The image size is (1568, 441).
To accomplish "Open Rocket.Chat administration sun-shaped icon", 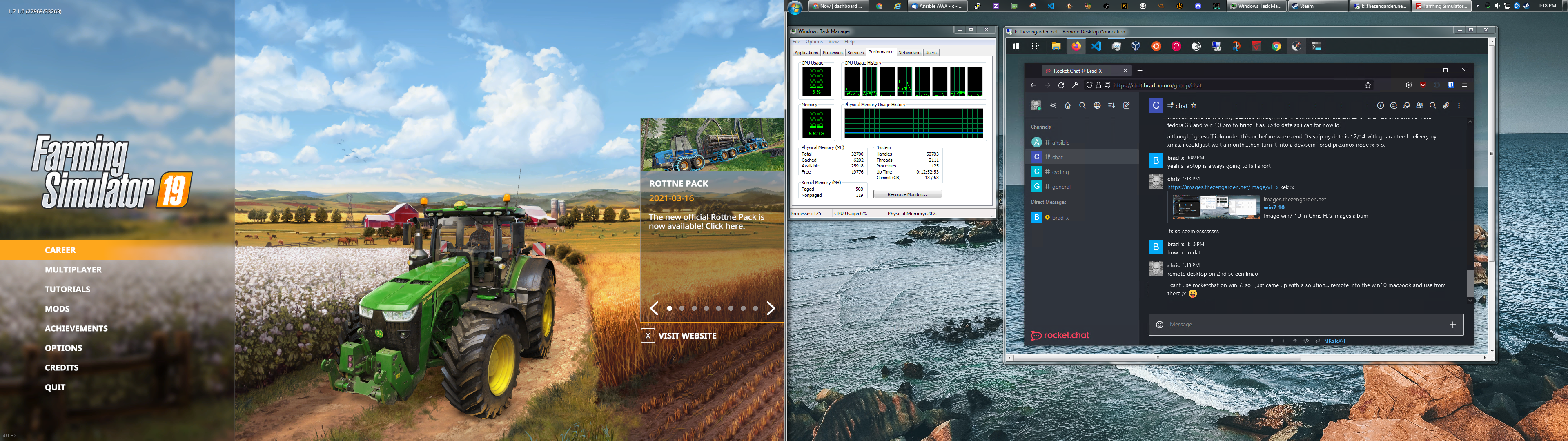I will 1053,105.
